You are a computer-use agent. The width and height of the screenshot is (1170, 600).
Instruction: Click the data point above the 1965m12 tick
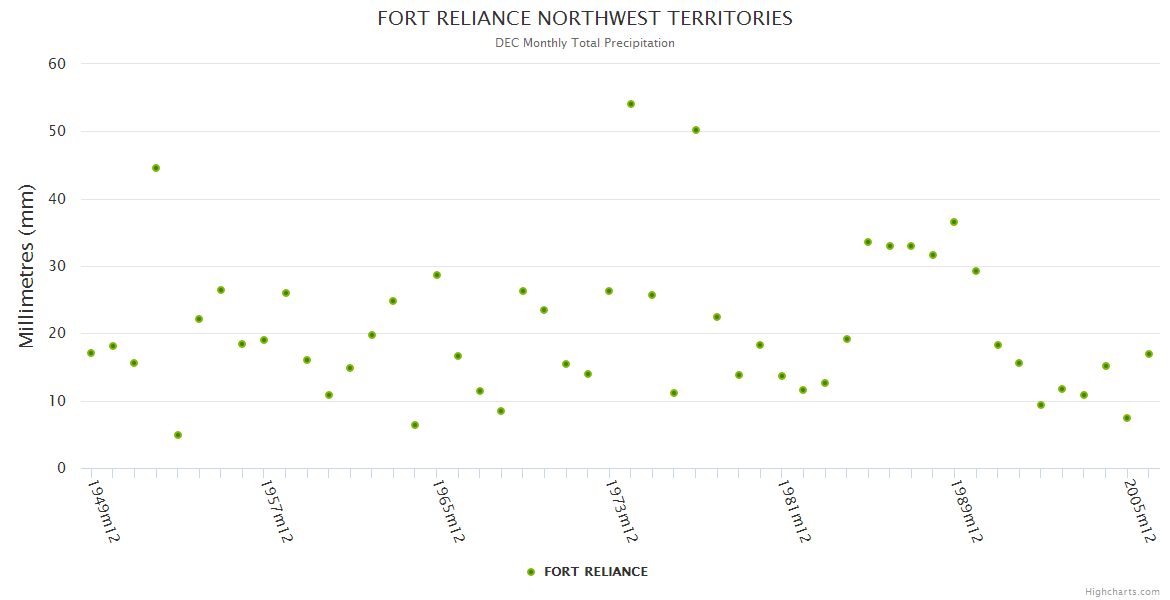437,275
